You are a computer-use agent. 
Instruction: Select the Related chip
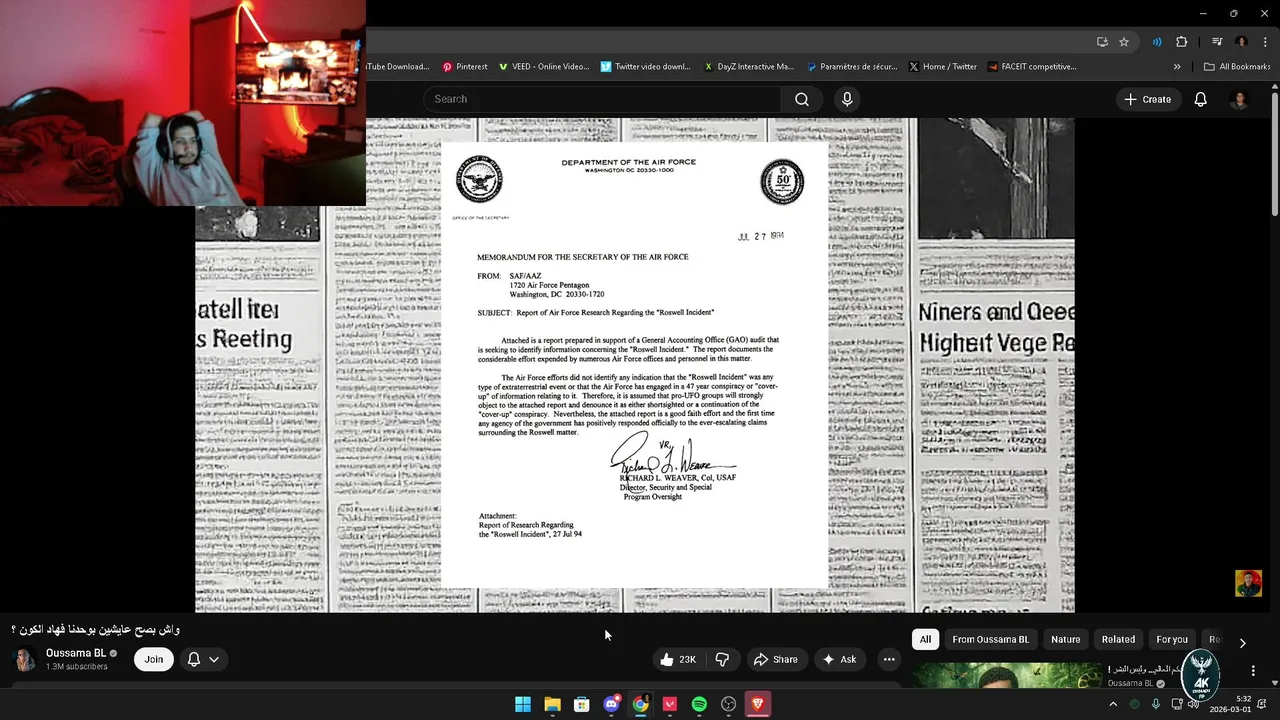[1118, 639]
